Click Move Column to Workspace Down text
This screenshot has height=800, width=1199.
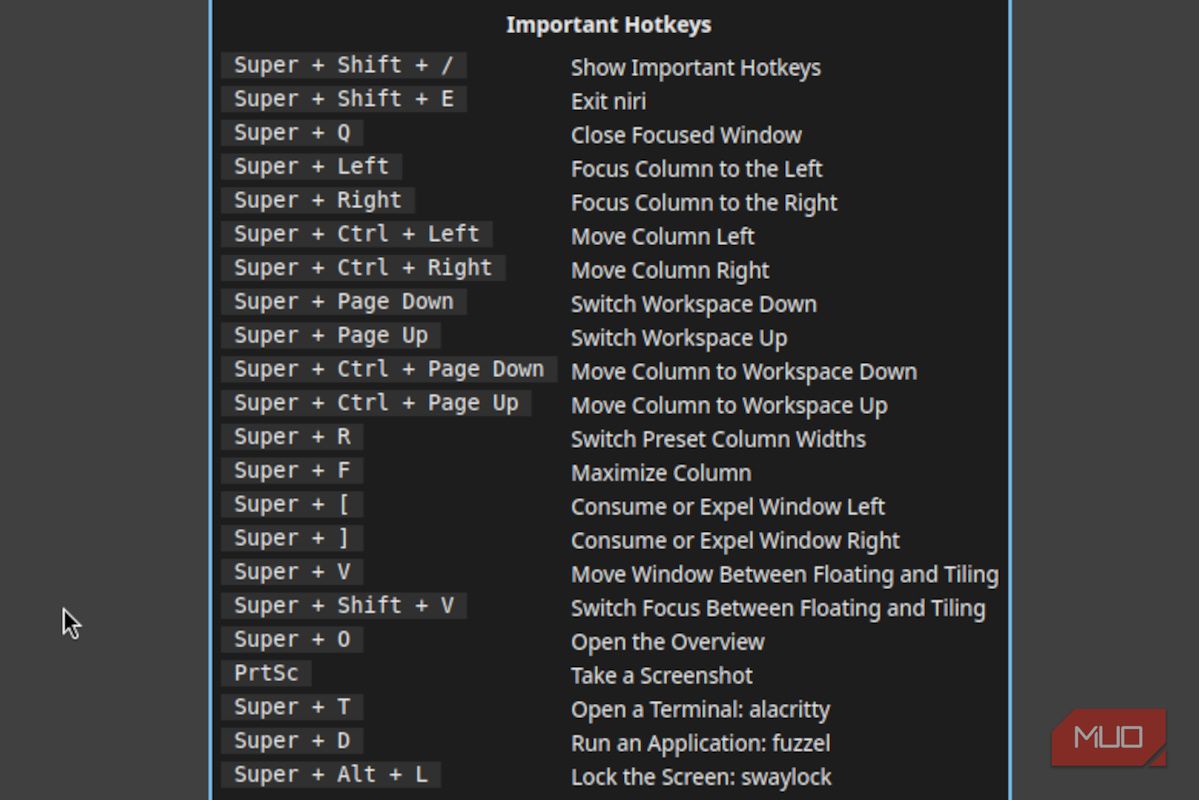click(x=744, y=372)
